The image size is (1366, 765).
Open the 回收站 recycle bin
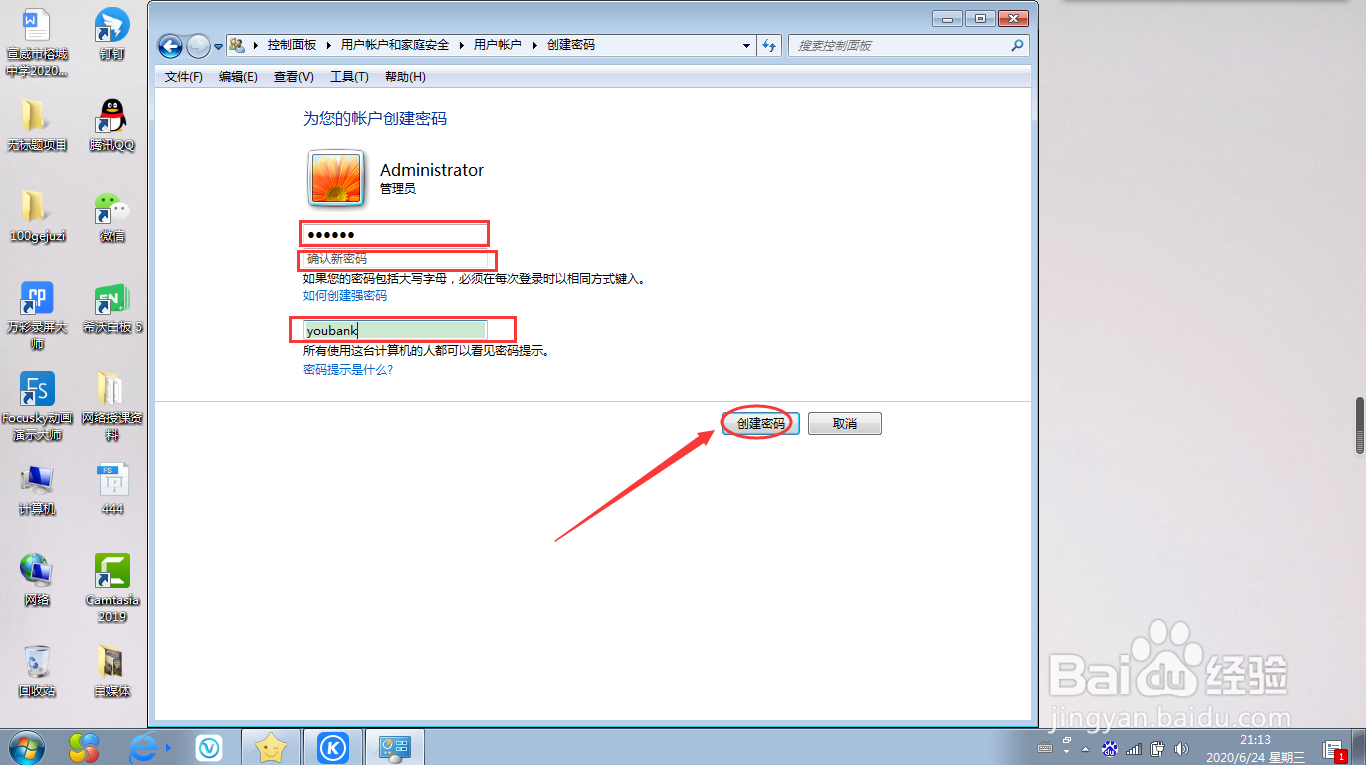click(37, 671)
